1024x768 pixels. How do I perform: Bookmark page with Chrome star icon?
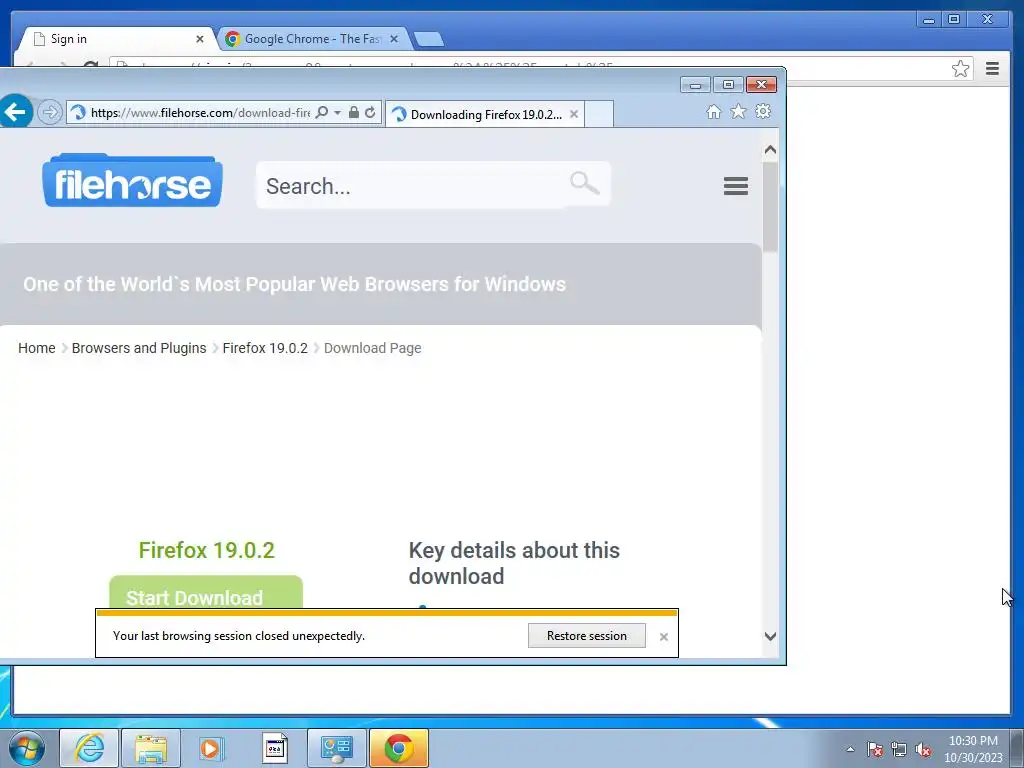[x=960, y=69]
